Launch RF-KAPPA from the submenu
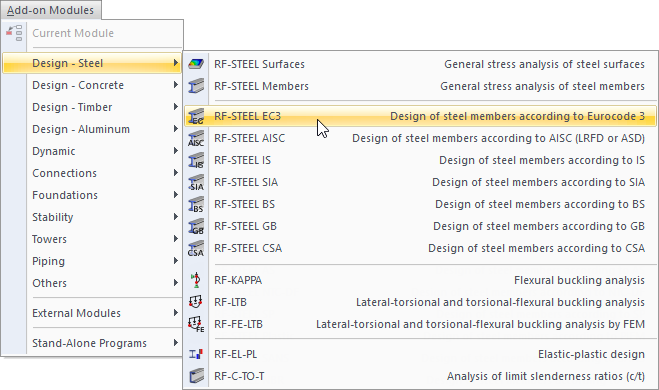The image size is (659, 390). point(420,280)
